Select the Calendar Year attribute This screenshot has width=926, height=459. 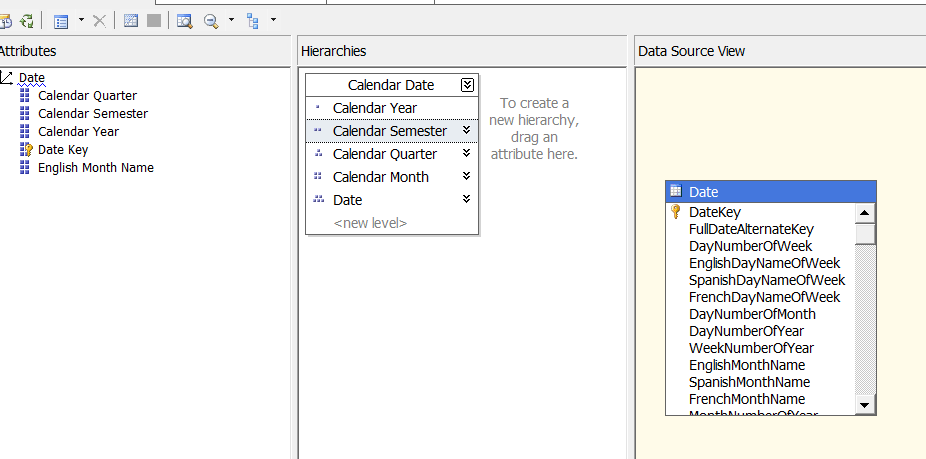click(x=79, y=132)
